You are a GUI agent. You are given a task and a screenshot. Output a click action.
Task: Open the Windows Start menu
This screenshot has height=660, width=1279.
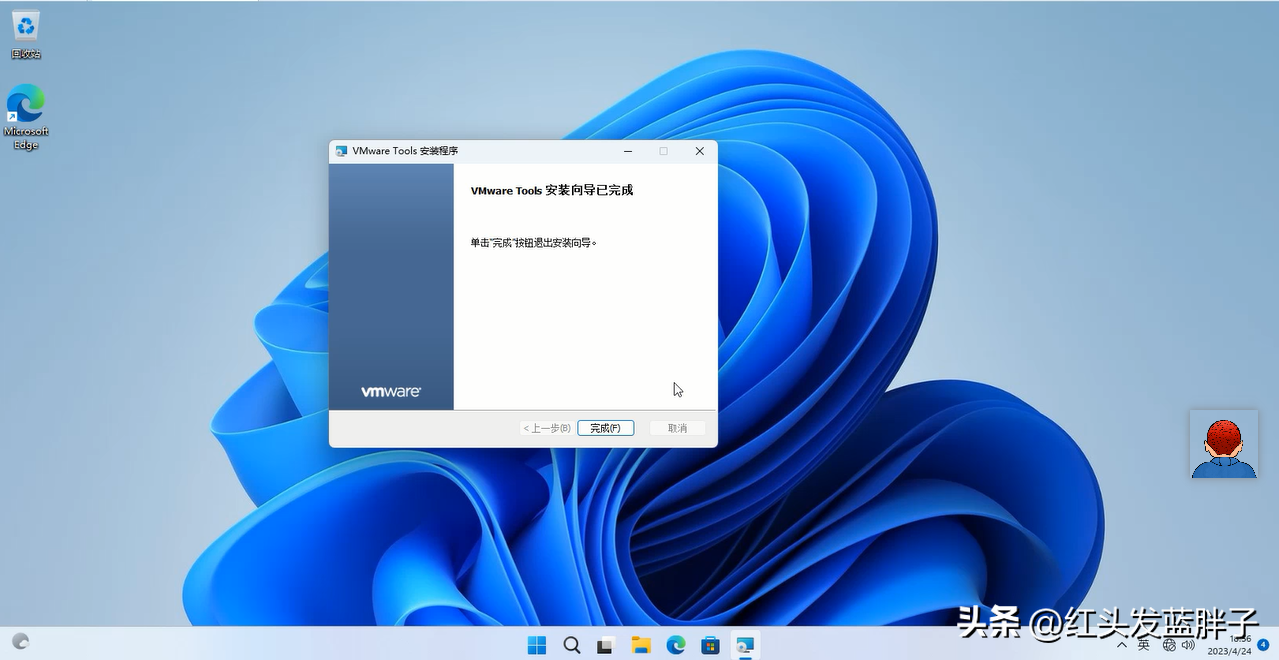coord(537,645)
